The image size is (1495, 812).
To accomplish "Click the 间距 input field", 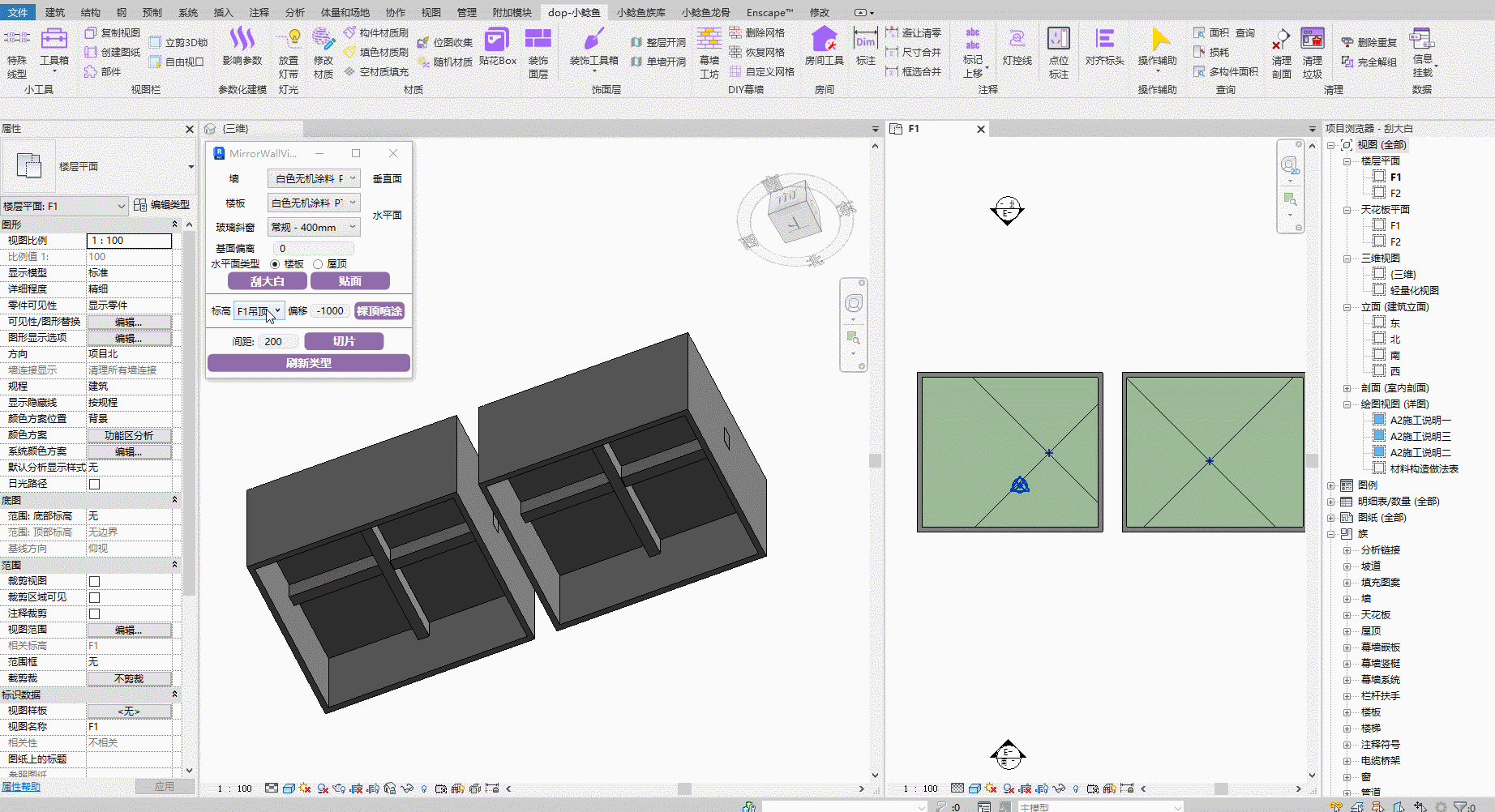I will click(x=278, y=342).
